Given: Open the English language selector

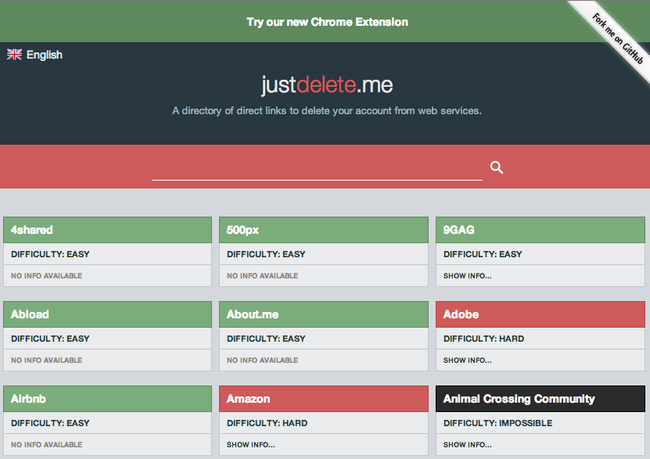Looking at the screenshot, I should (x=44, y=55).
